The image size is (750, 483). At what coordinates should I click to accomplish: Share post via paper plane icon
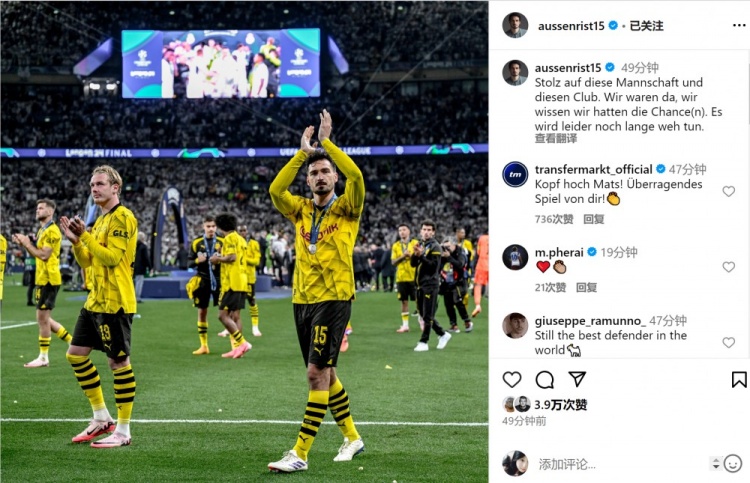577,379
